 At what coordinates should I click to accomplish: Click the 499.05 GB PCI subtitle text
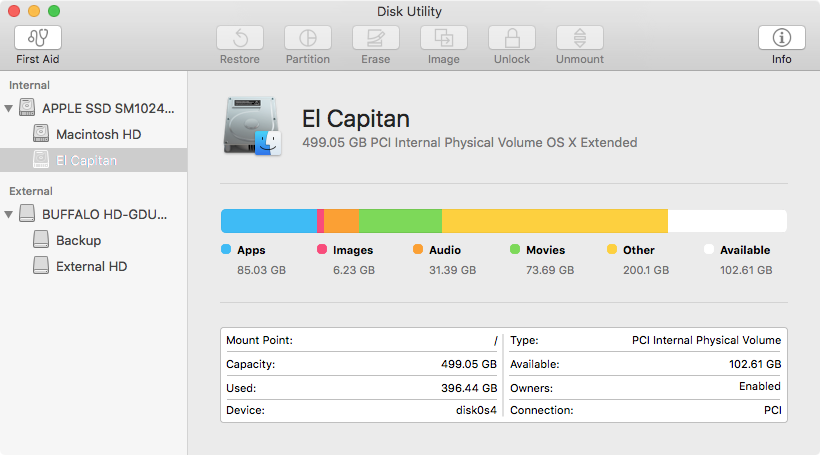470,142
